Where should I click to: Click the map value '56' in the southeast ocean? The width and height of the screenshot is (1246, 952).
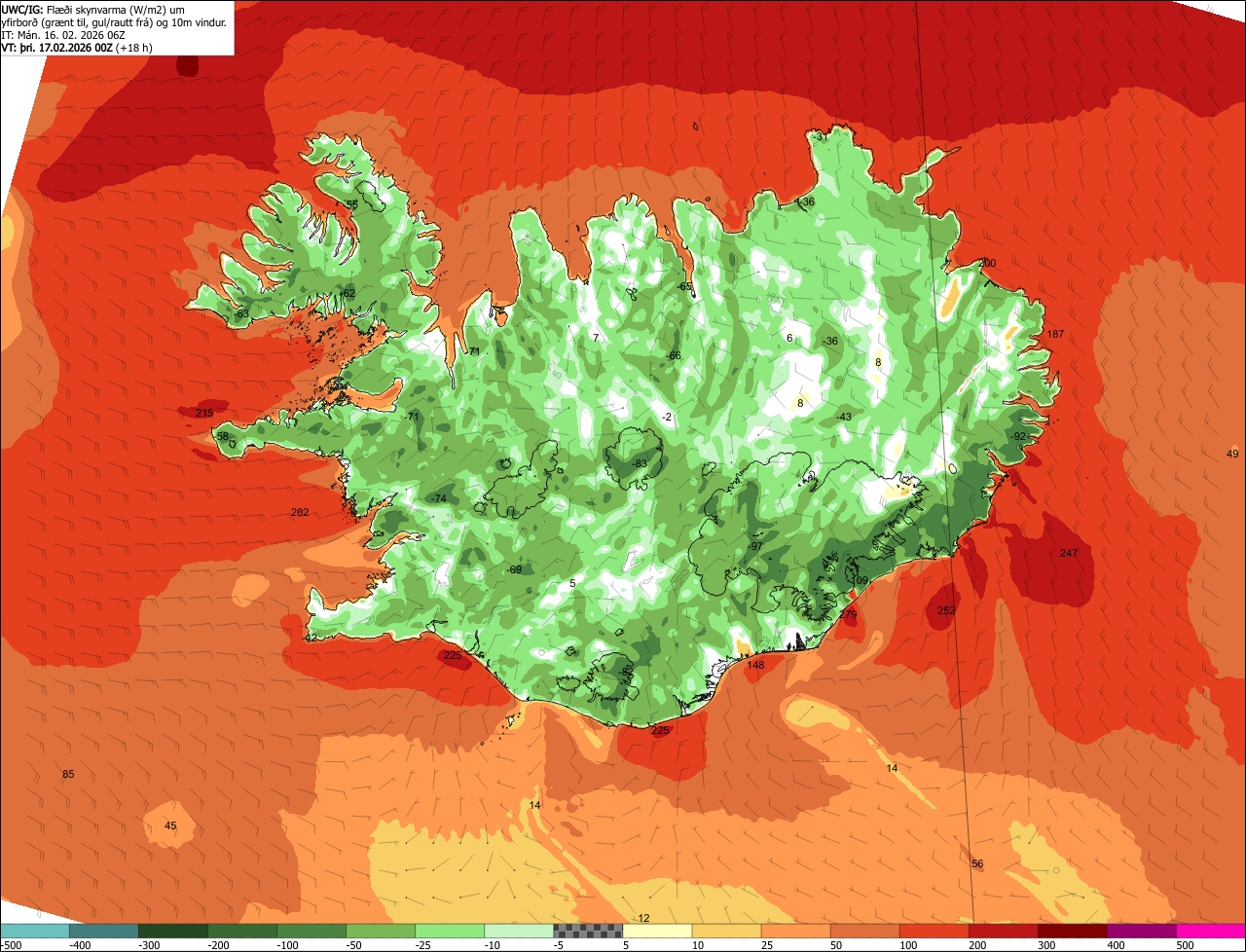977,864
